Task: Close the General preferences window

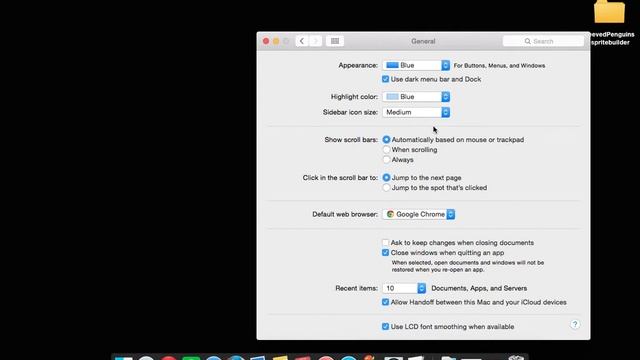Action: [x=266, y=41]
